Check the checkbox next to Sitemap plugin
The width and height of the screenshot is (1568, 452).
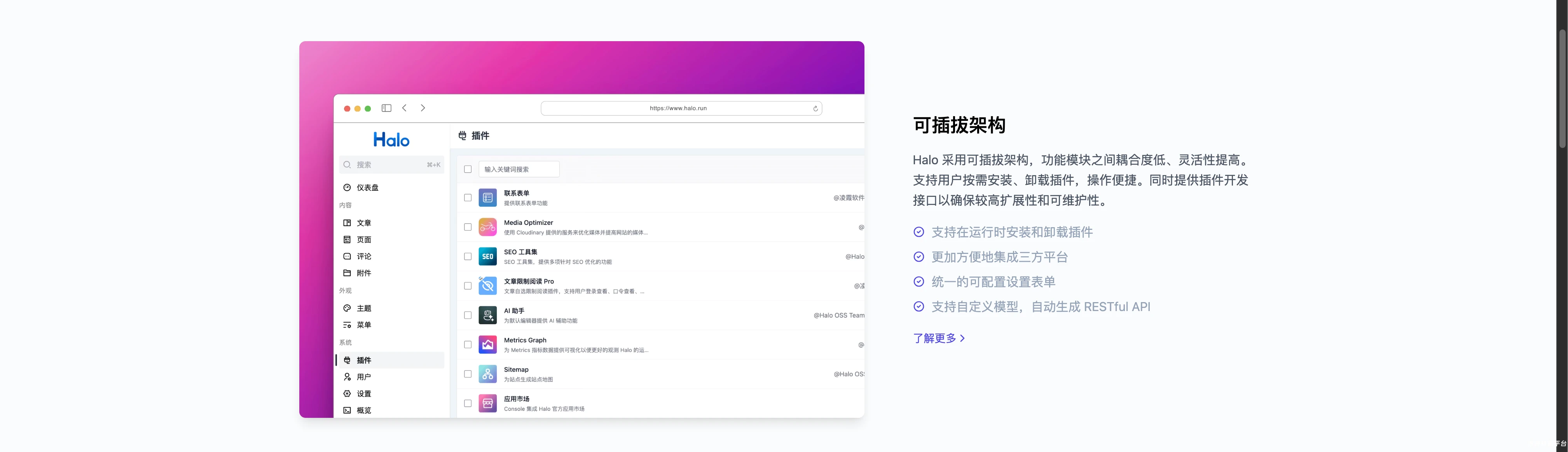(468, 374)
